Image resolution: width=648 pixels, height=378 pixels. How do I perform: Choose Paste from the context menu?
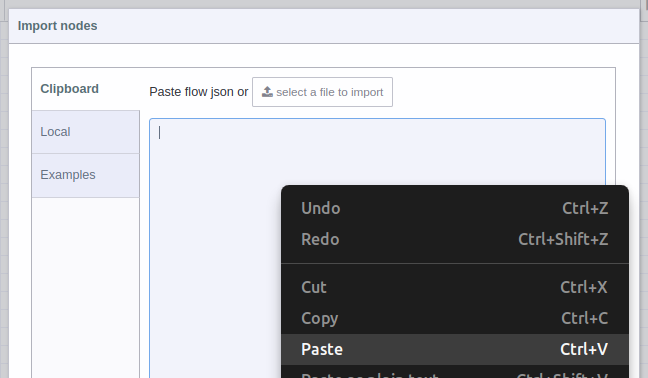pyautogui.click(x=455, y=349)
